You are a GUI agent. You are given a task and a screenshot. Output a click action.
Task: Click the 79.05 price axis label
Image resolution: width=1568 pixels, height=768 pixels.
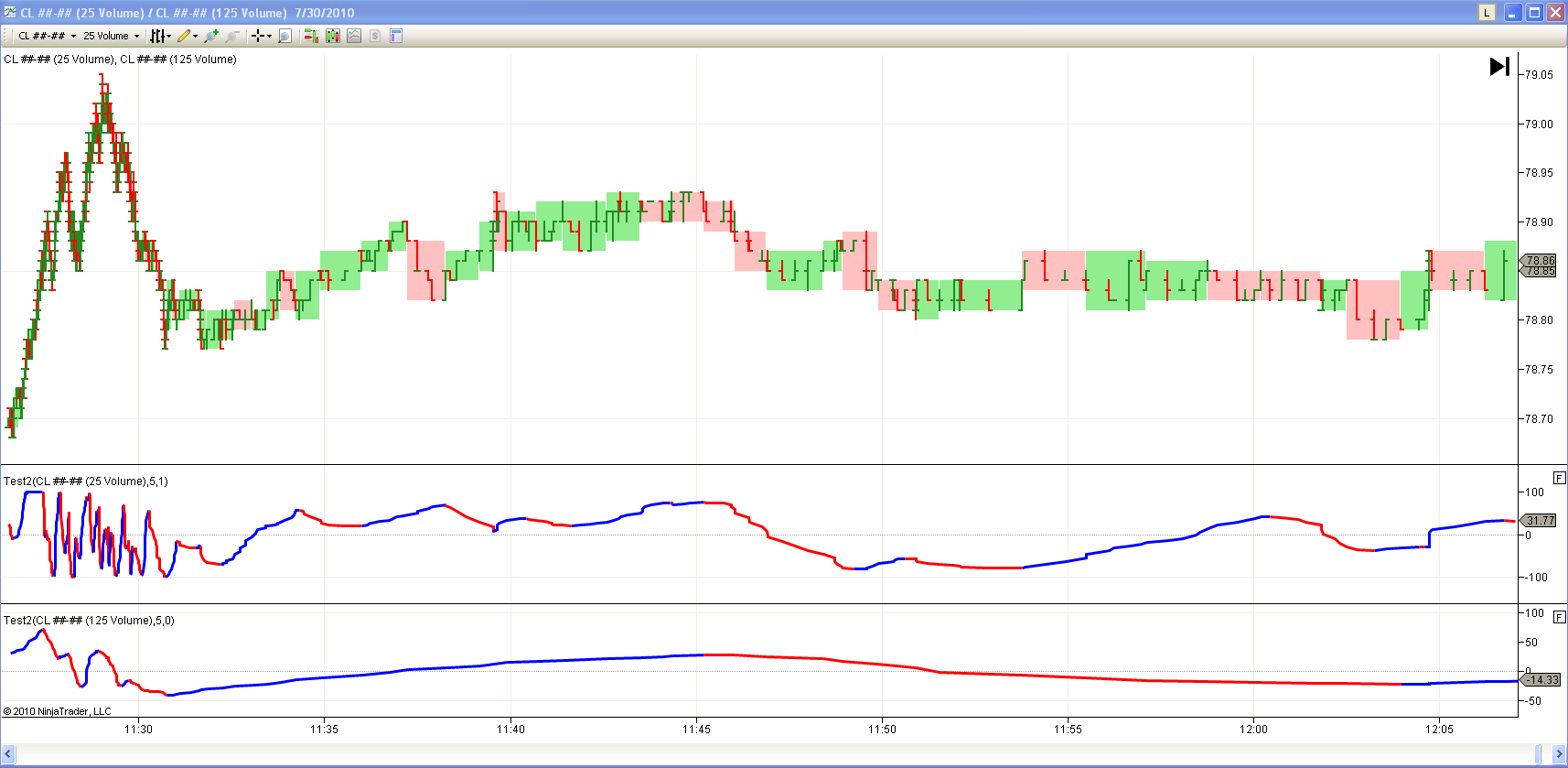(1540, 75)
